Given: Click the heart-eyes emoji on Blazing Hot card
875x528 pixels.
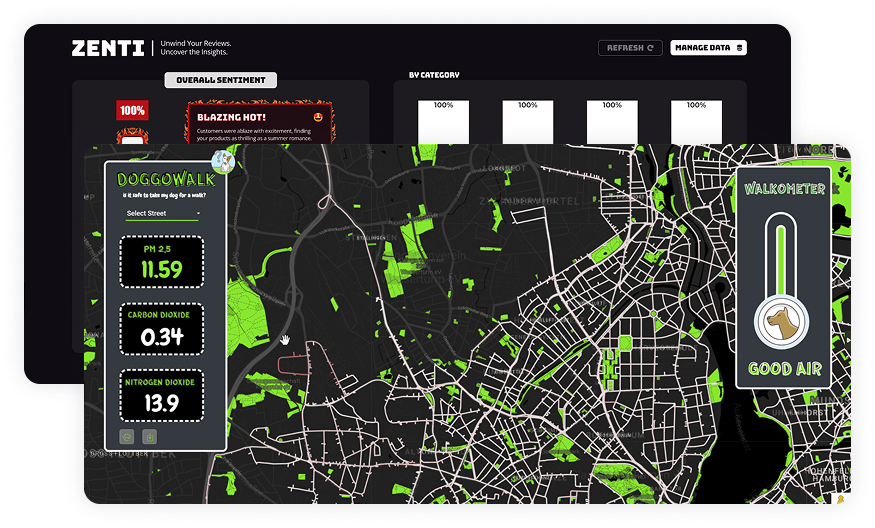Looking at the screenshot, I should (319, 117).
